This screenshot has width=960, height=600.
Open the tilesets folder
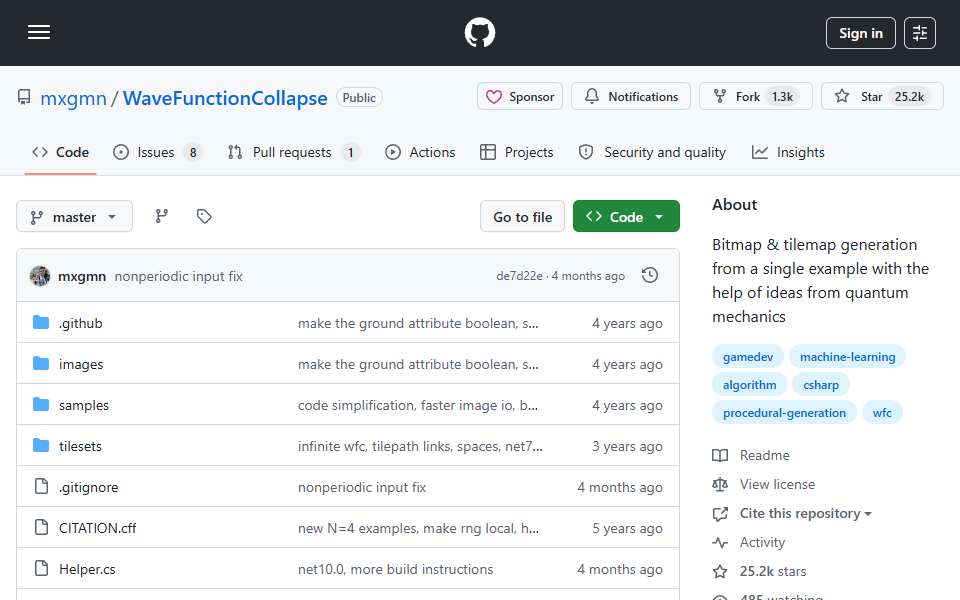[80, 446]
